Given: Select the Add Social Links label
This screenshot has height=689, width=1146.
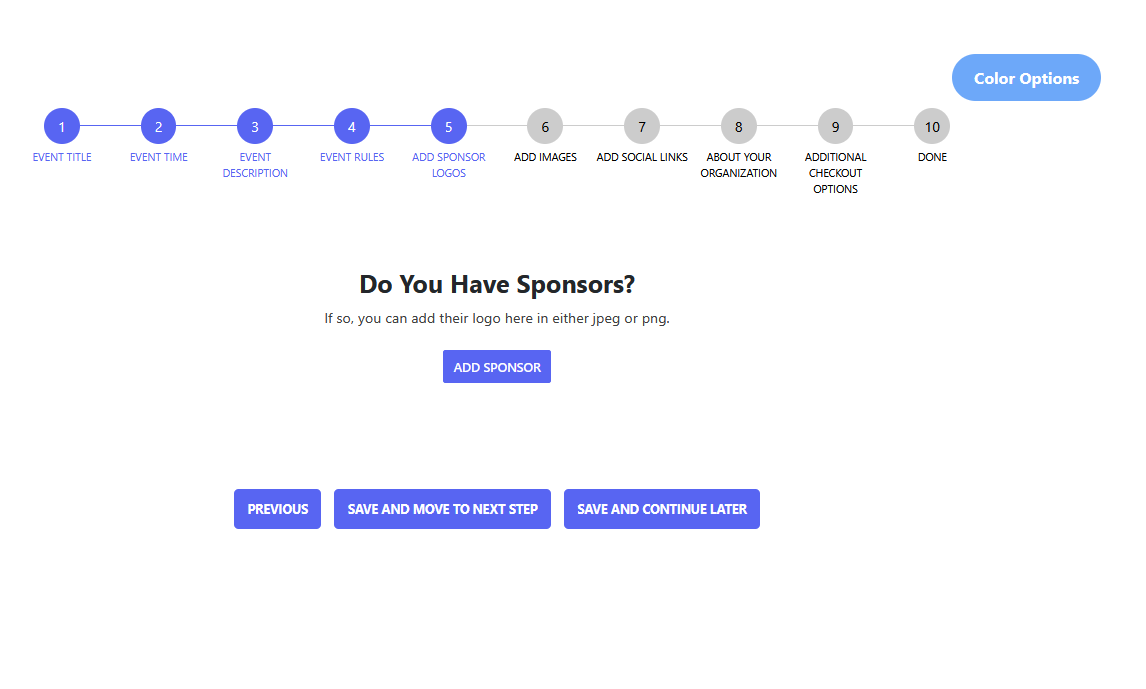Looking at the screenshot, I should (642, 157).
